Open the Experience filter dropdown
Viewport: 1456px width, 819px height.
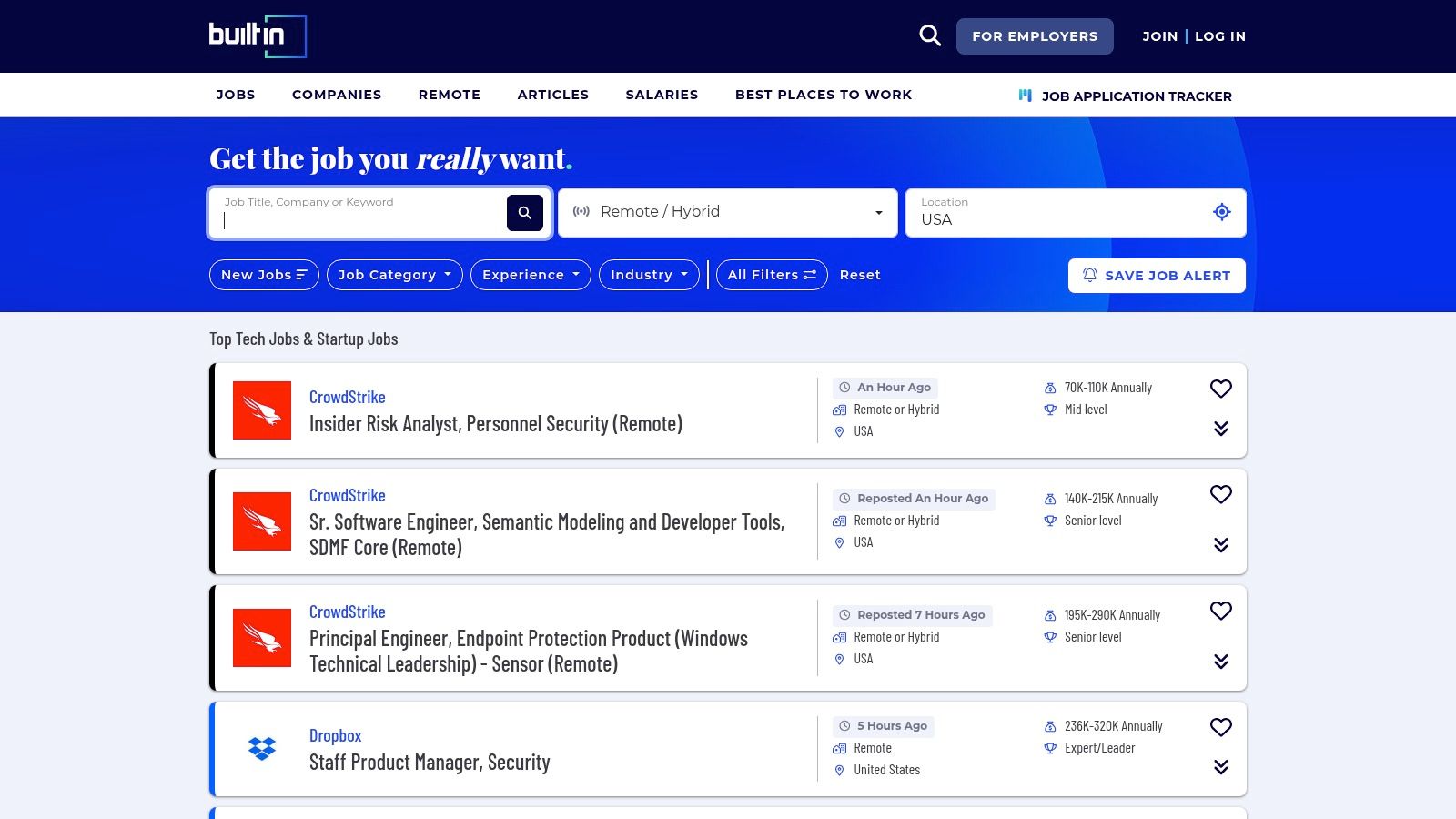531,275
